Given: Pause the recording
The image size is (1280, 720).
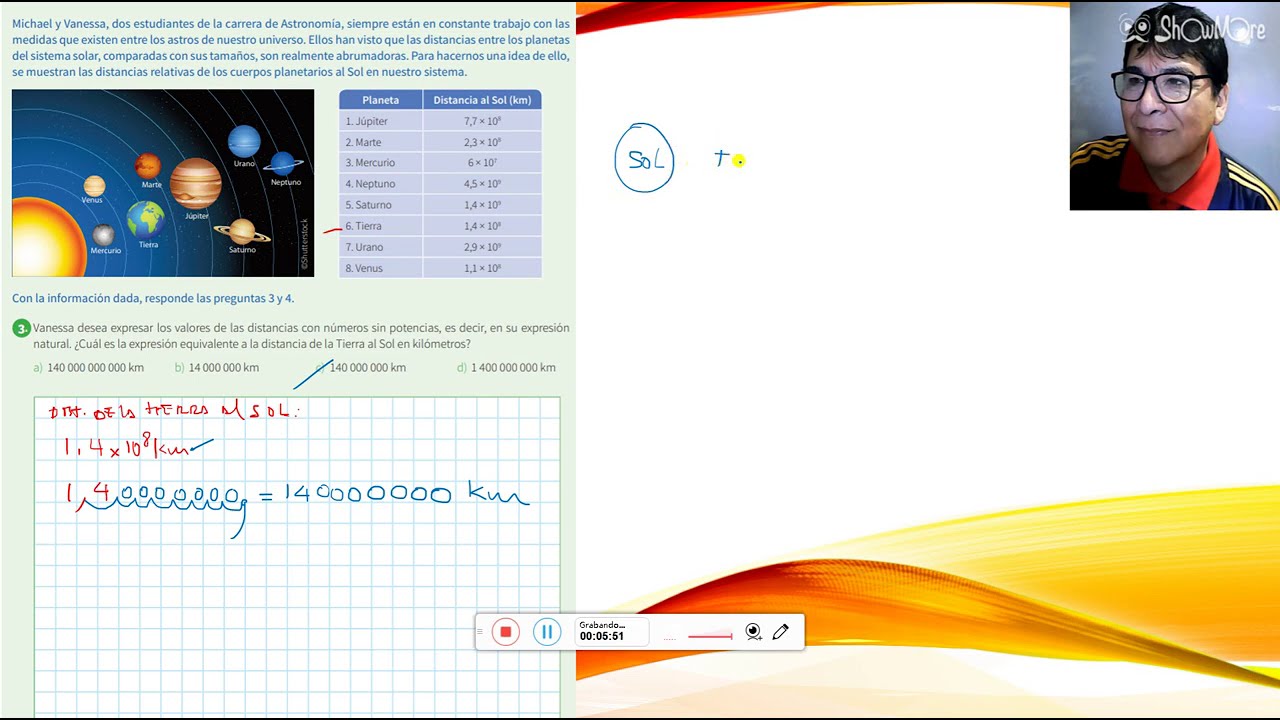Looking at the screenshot, I should point(547,632).
